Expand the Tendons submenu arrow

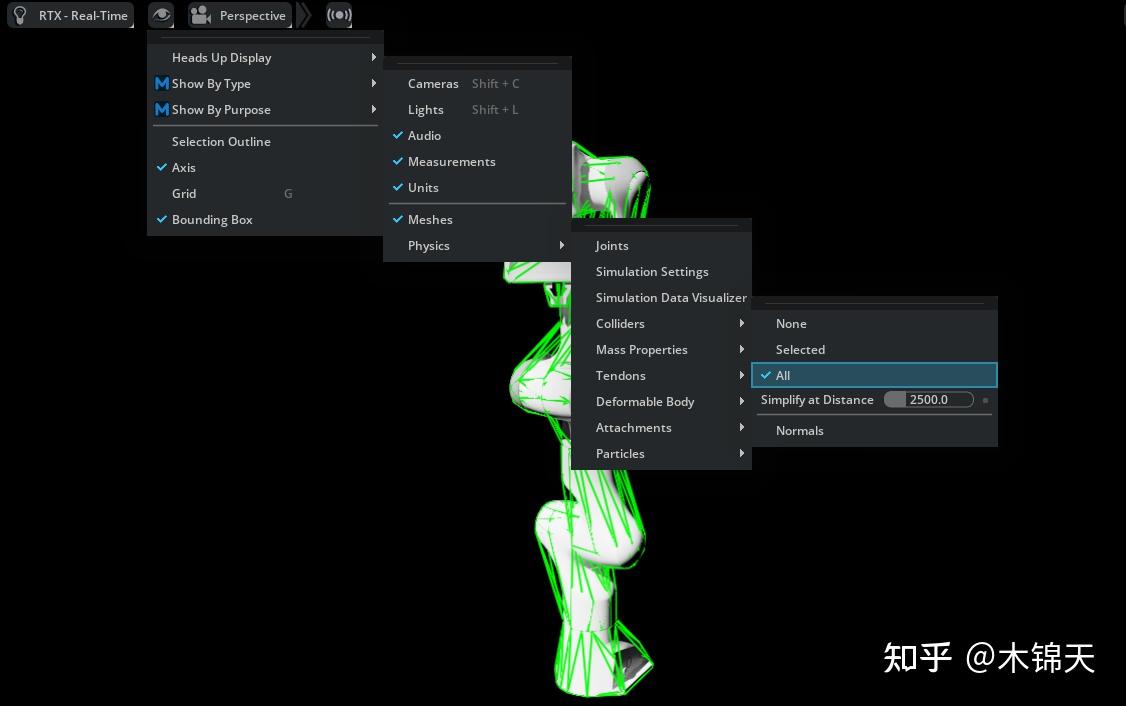[x=742, y=375]
